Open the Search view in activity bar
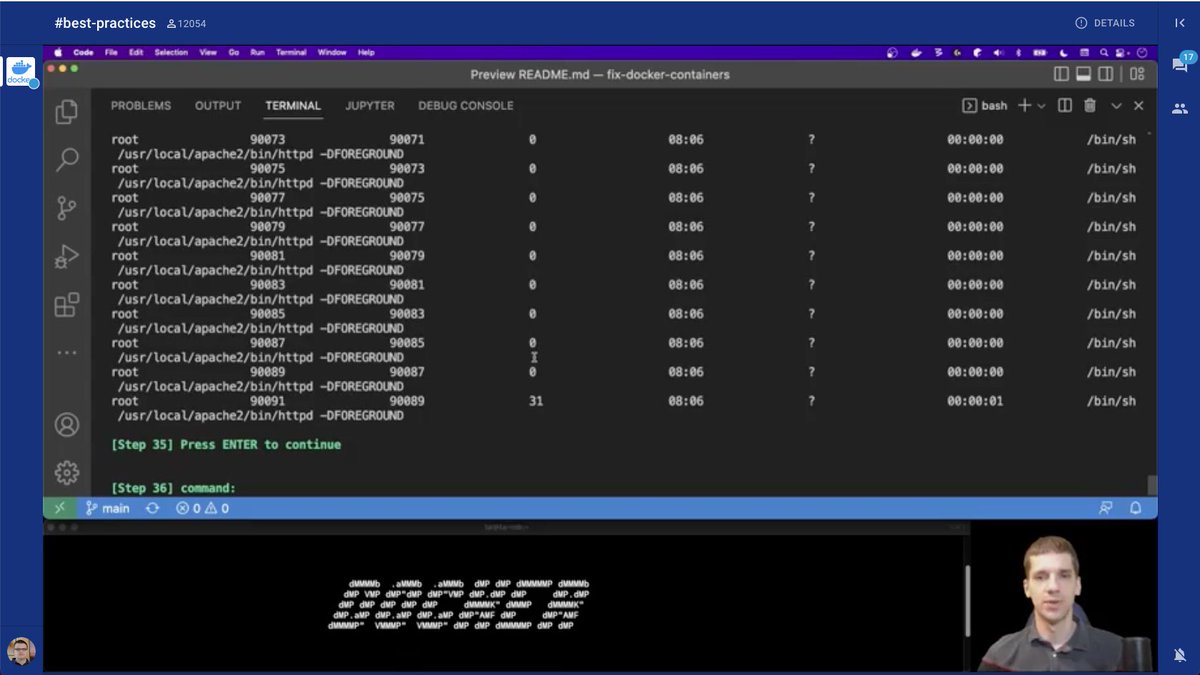The height and width of the screenshot is (675, 1200). [67, 160]
